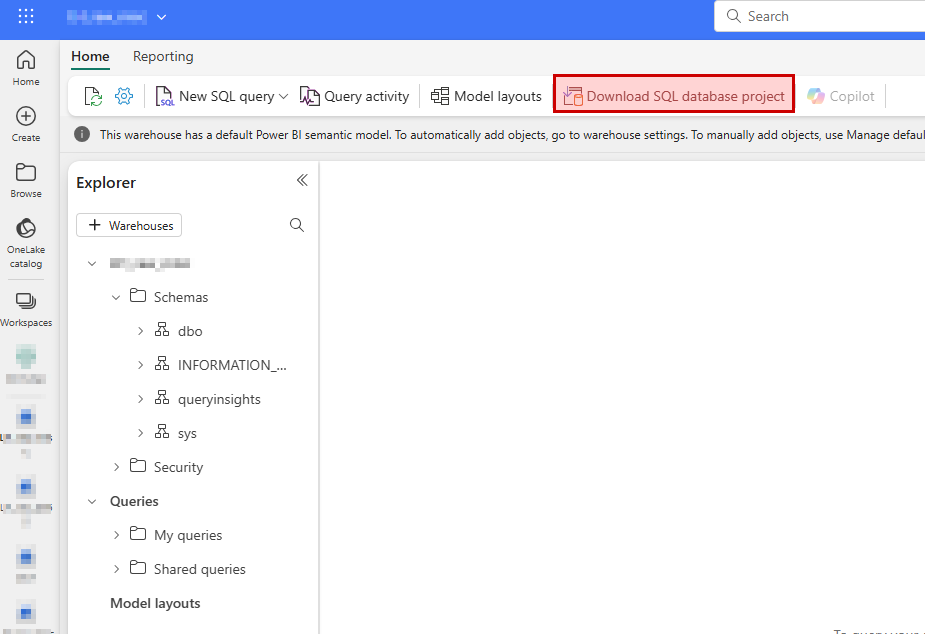Click the Security folder icon
The width and height of the screenshot is (925, 634).
pos(138,466)
